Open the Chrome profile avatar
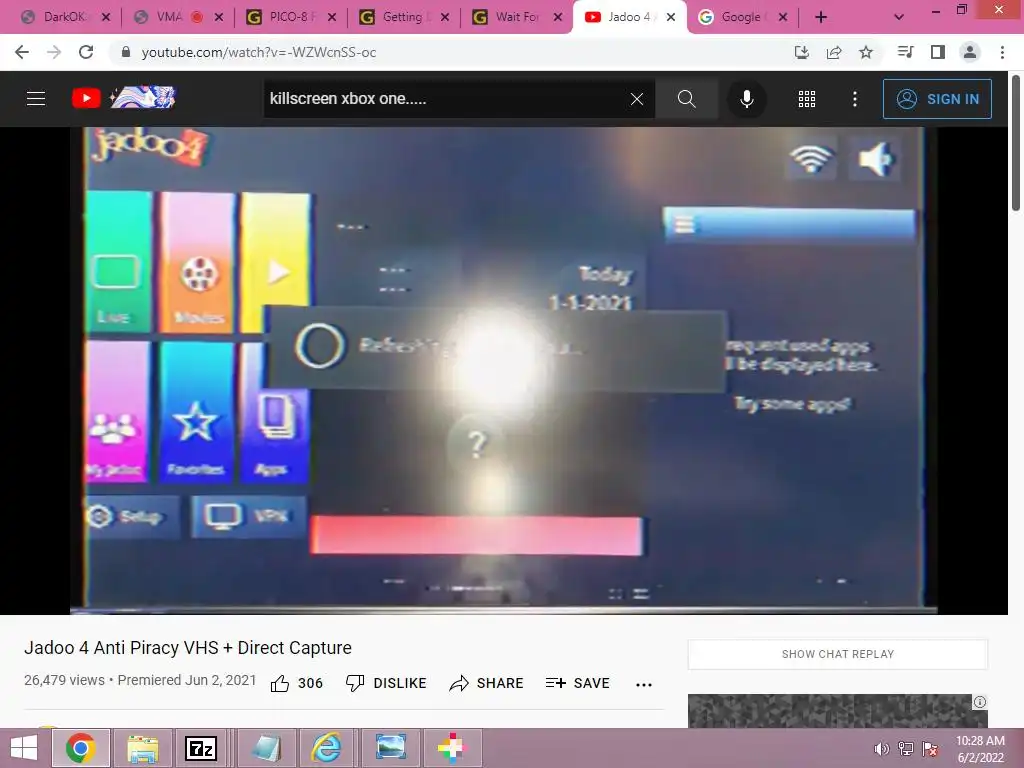 (x=970, y=52)
